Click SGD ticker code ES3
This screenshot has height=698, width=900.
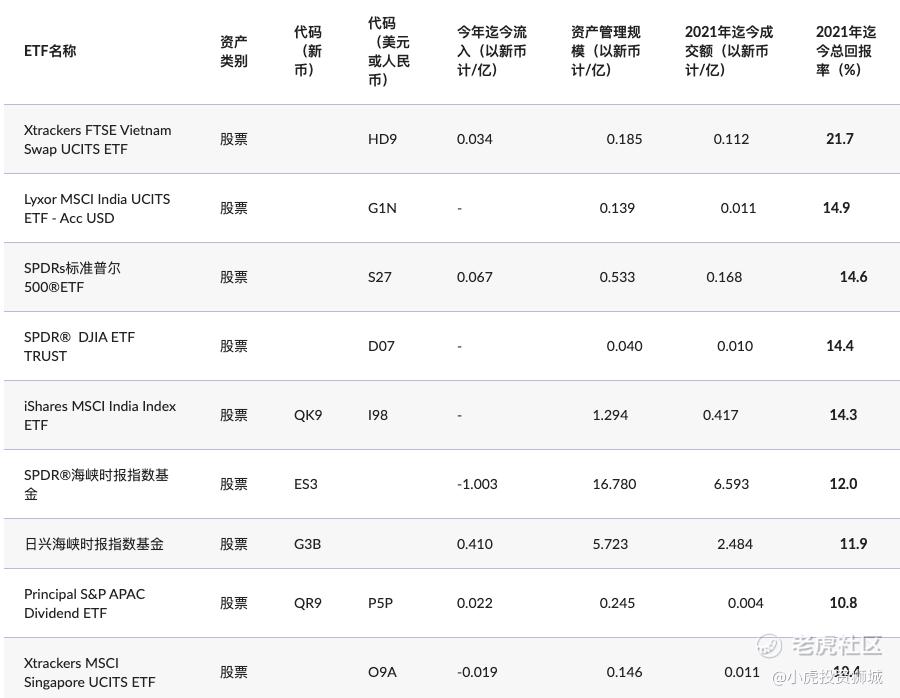[x=305, y=484]
